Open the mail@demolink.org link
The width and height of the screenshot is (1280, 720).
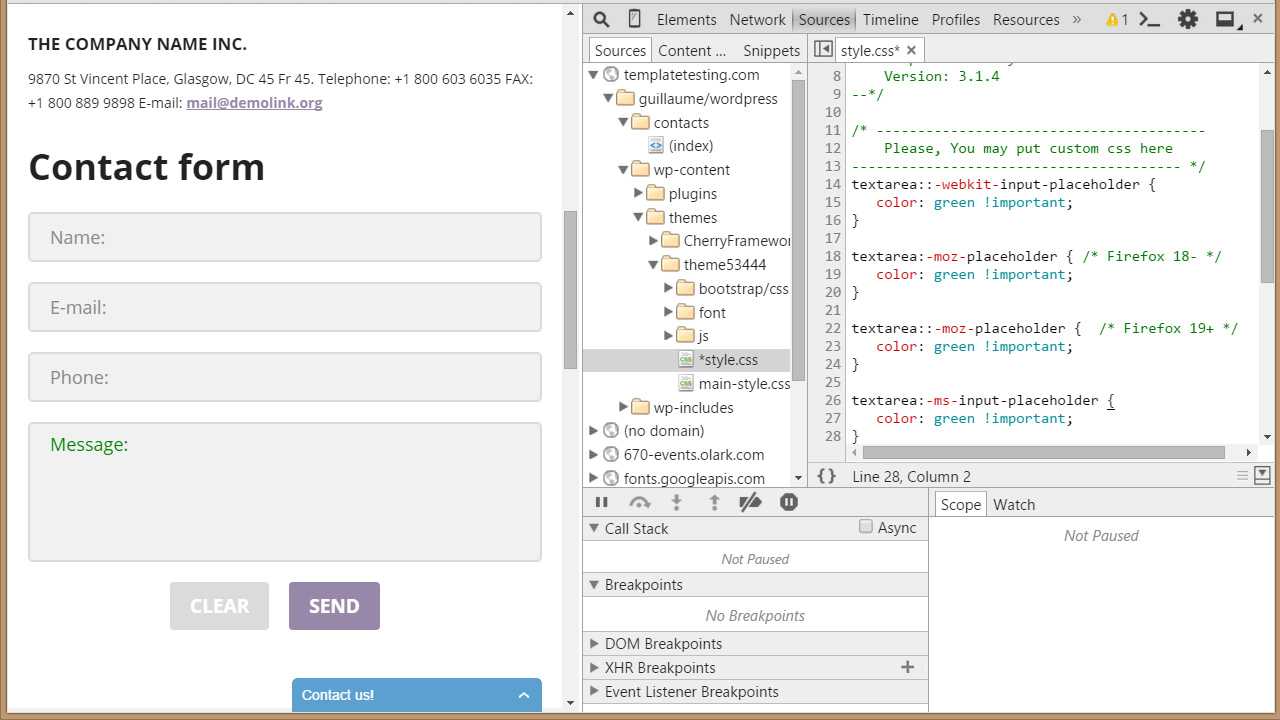tap(254, 102)
